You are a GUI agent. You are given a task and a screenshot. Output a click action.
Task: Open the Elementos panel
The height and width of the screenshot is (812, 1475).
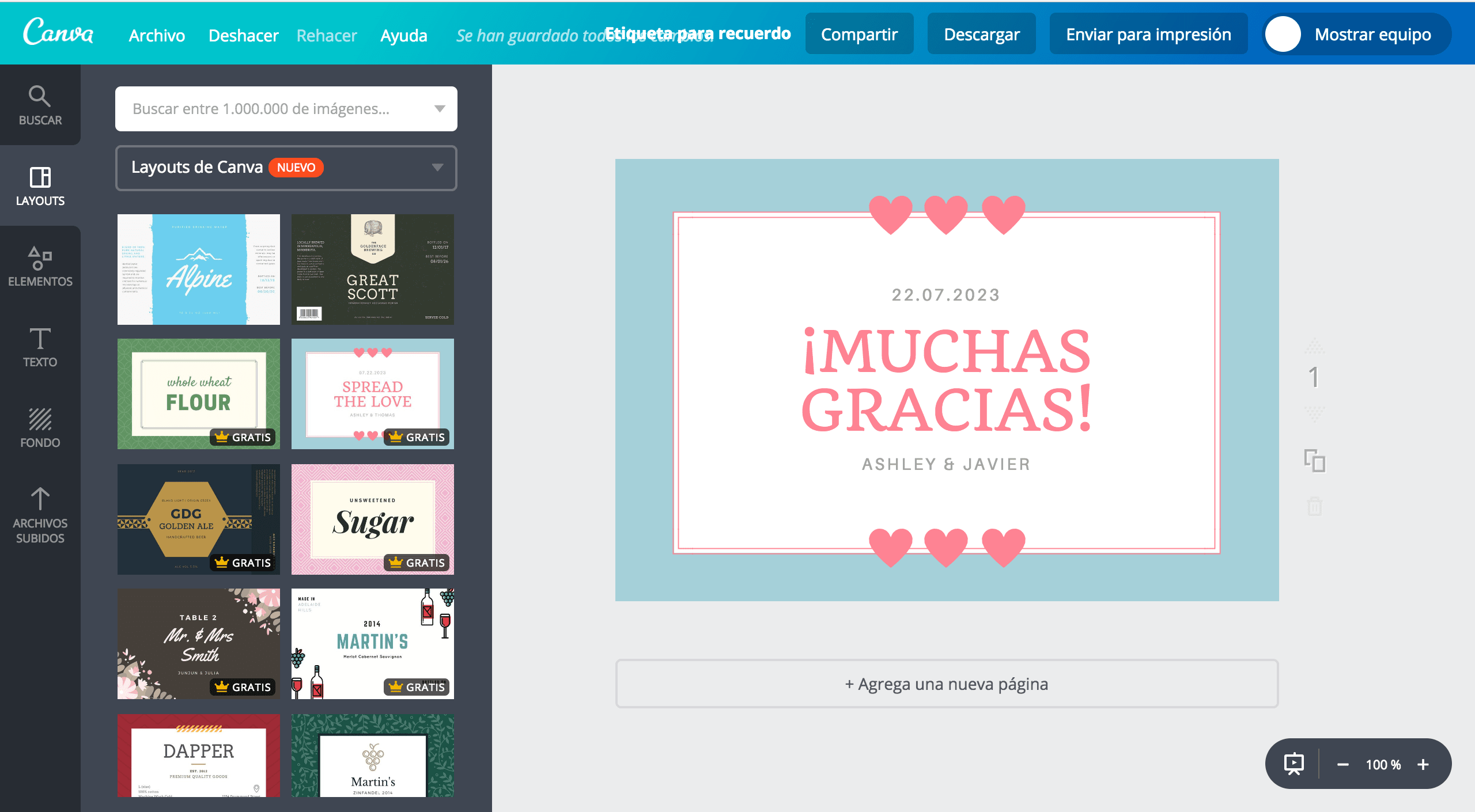coord(40,267)
